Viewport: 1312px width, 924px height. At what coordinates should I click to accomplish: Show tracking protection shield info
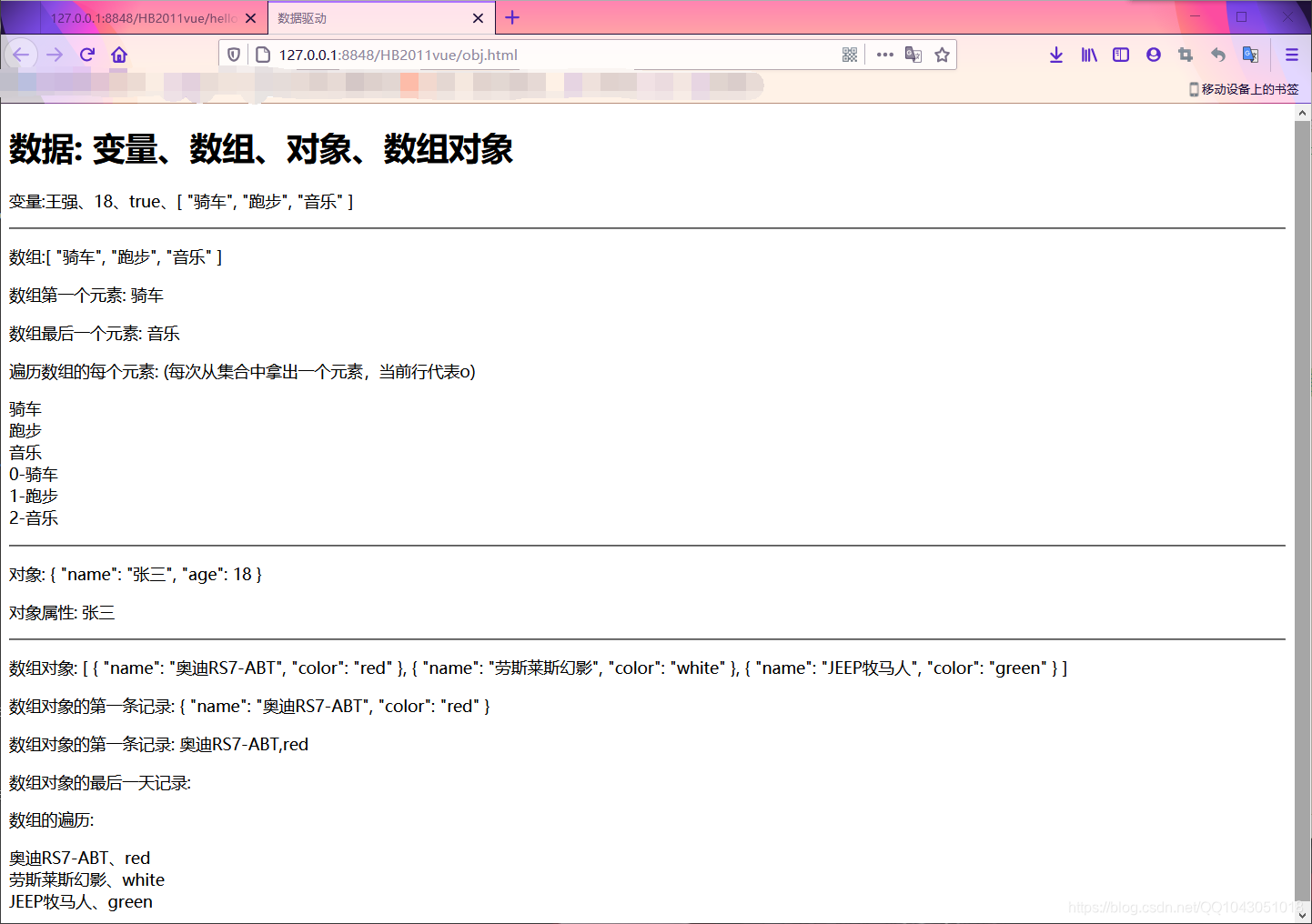pos(234,55)
